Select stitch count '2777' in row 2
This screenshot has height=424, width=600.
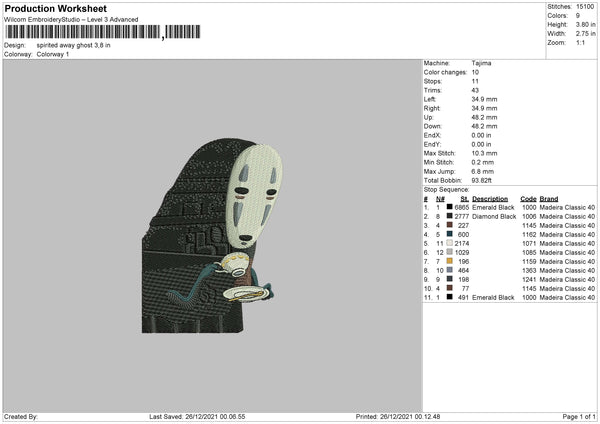pyautogui.click(x=461, y=217)
